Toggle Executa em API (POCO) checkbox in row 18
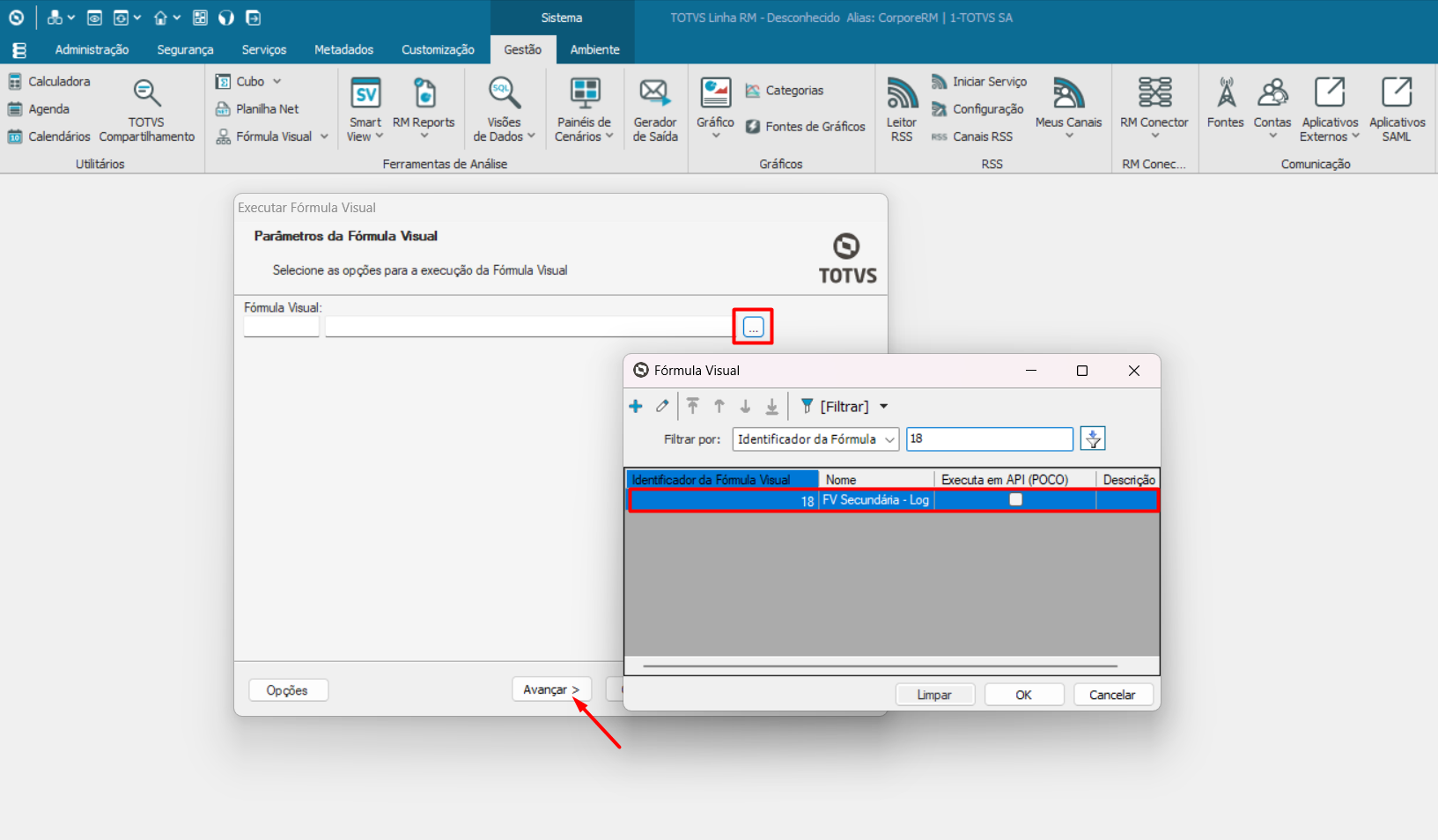Viewport: 1438px width, 840px height. coord(1015,499)
